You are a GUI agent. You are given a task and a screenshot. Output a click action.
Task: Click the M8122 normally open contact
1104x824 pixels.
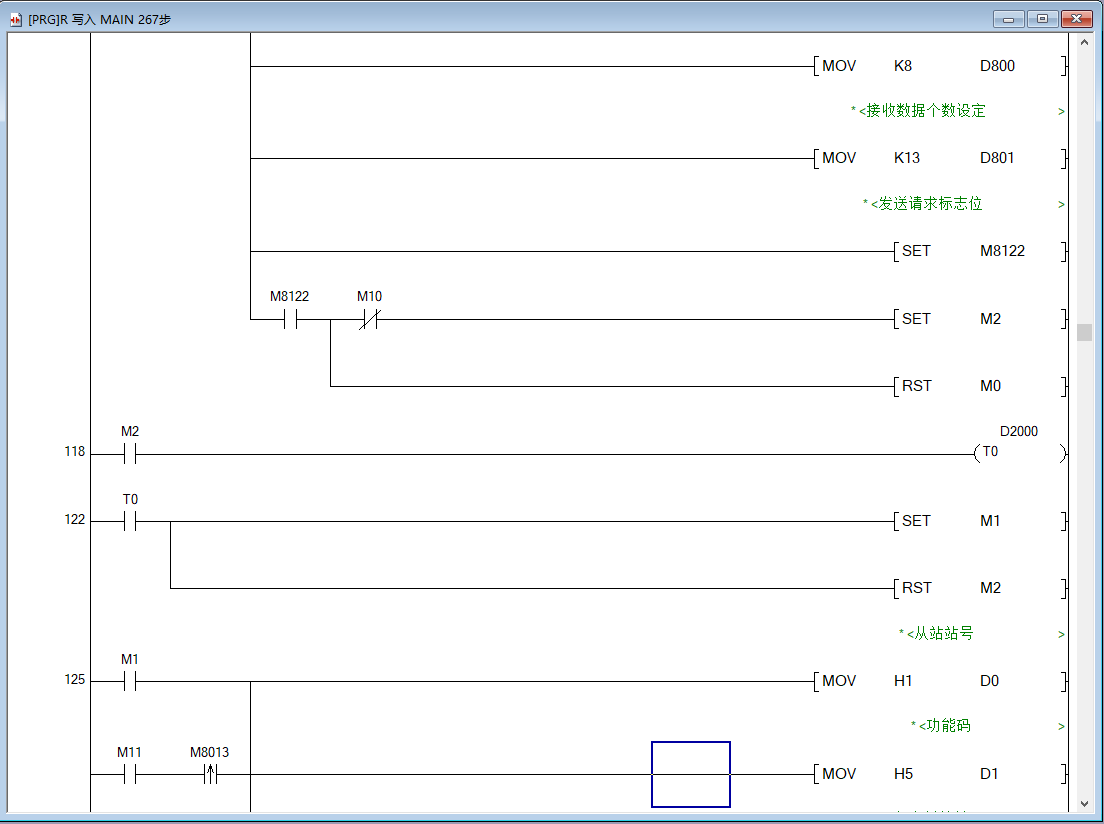pyautogui.click(x=290, y=320)
